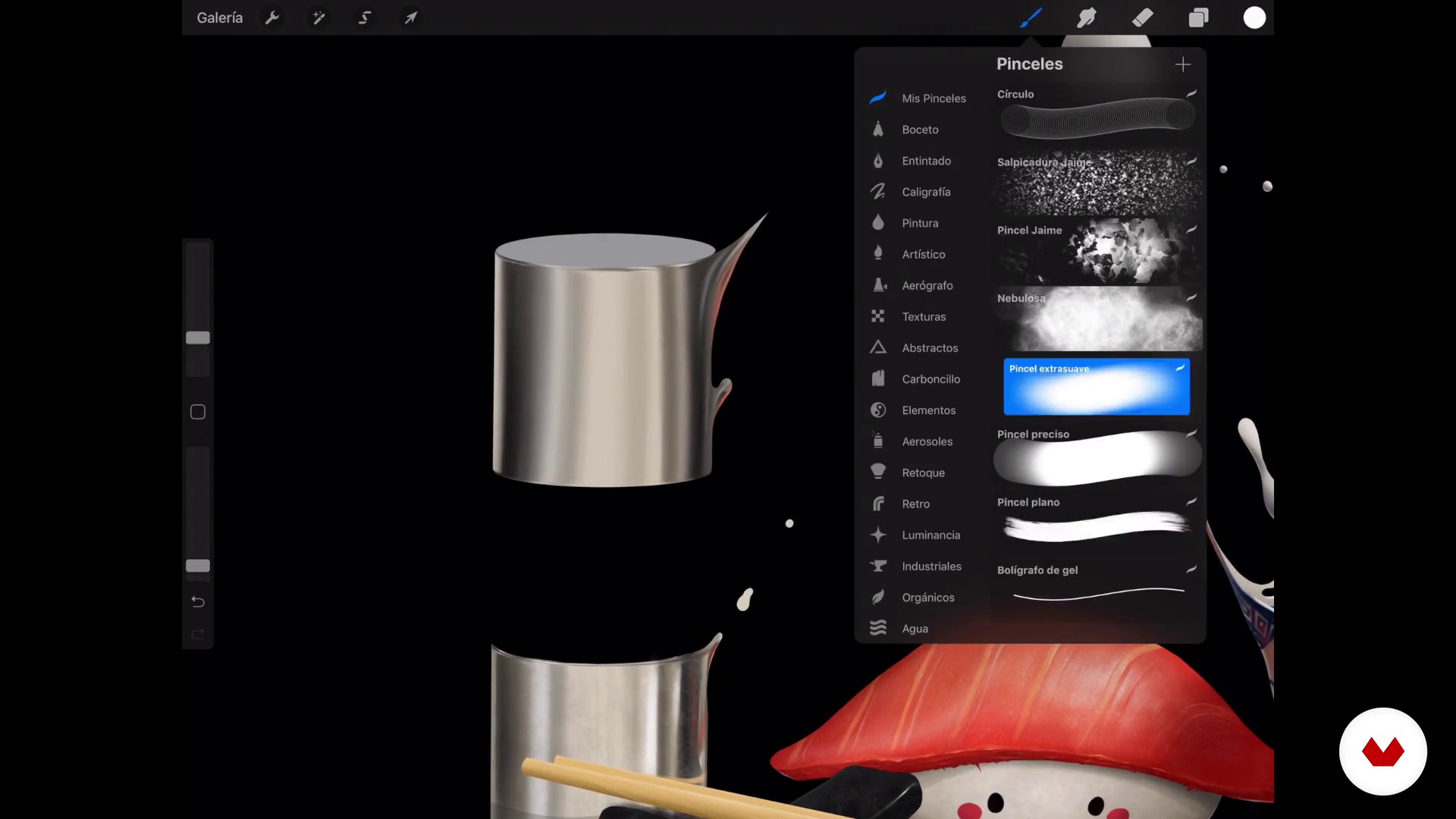This screenshot has width=1456, height=819.
Task: Click the brush opacity slider handle
Action: tap(198, 566)
